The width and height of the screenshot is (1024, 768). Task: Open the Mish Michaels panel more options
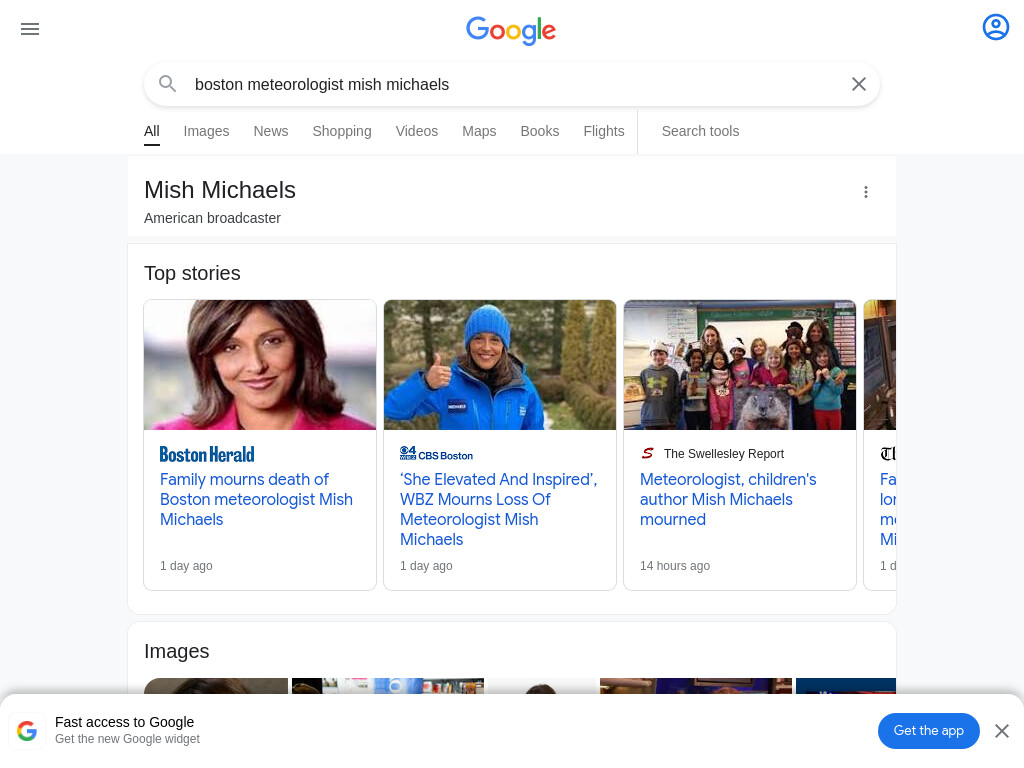tap(865, 192)
